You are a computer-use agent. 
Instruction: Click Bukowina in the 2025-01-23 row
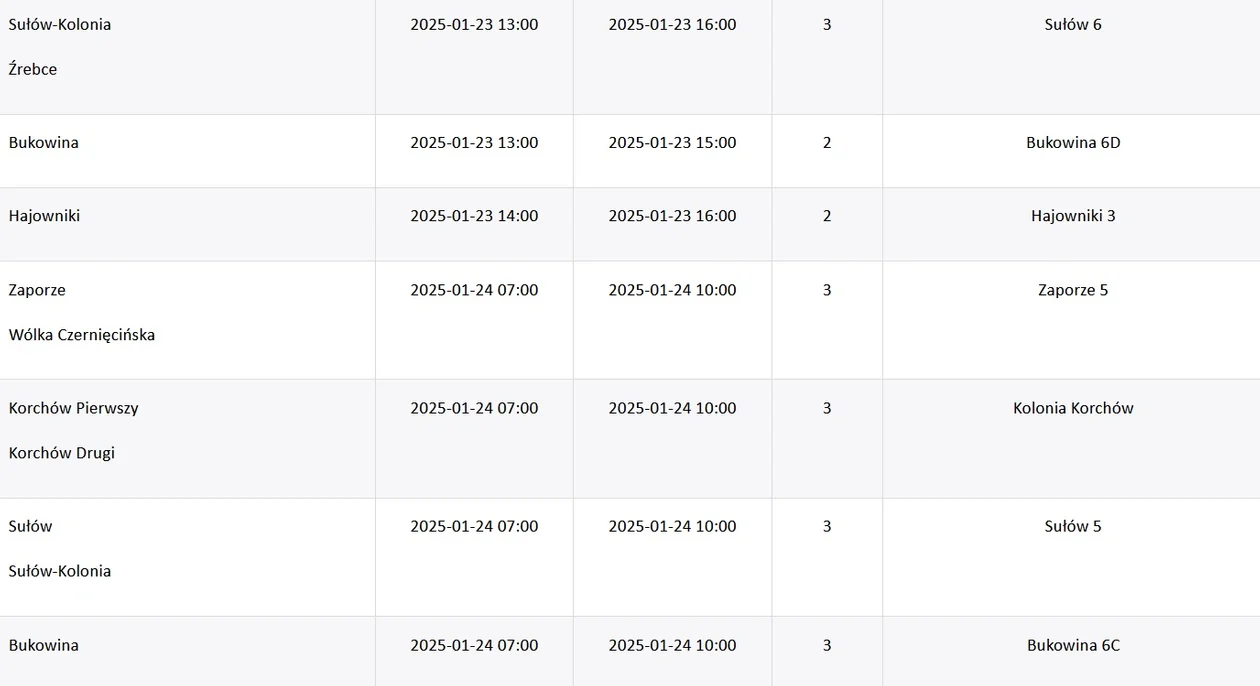44,142
